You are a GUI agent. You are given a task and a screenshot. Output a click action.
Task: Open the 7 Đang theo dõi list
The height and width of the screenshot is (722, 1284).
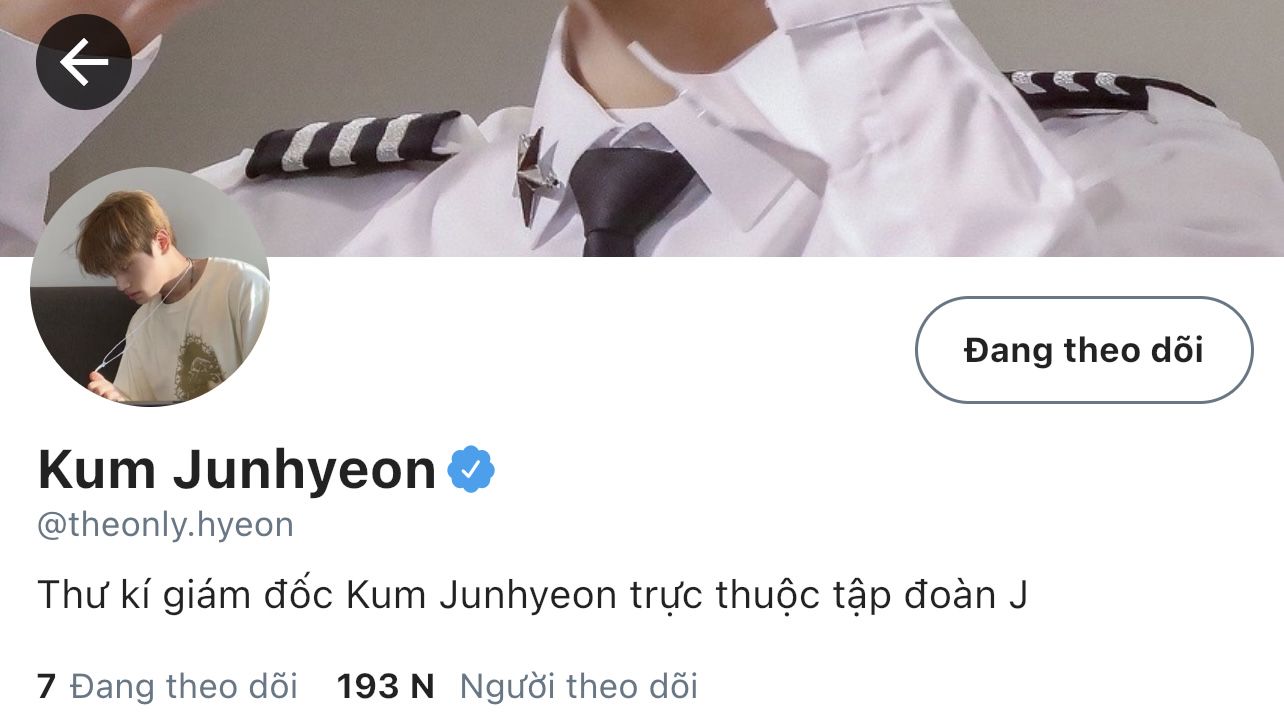(168, 687)
